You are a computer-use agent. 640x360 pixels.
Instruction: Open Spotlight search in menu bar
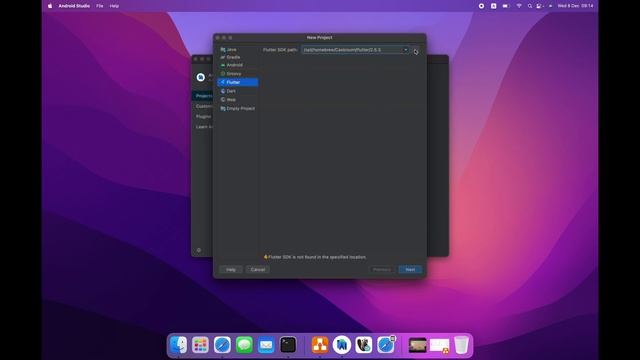530,6
